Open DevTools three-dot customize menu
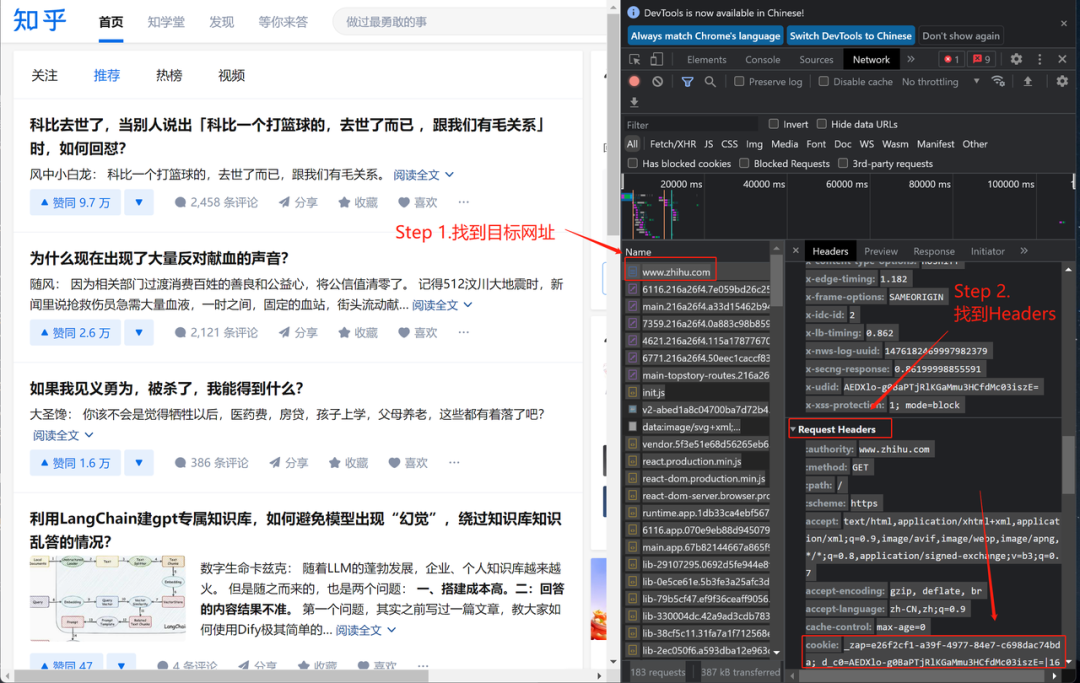 pyautogui.click(x=1040, y=59)
